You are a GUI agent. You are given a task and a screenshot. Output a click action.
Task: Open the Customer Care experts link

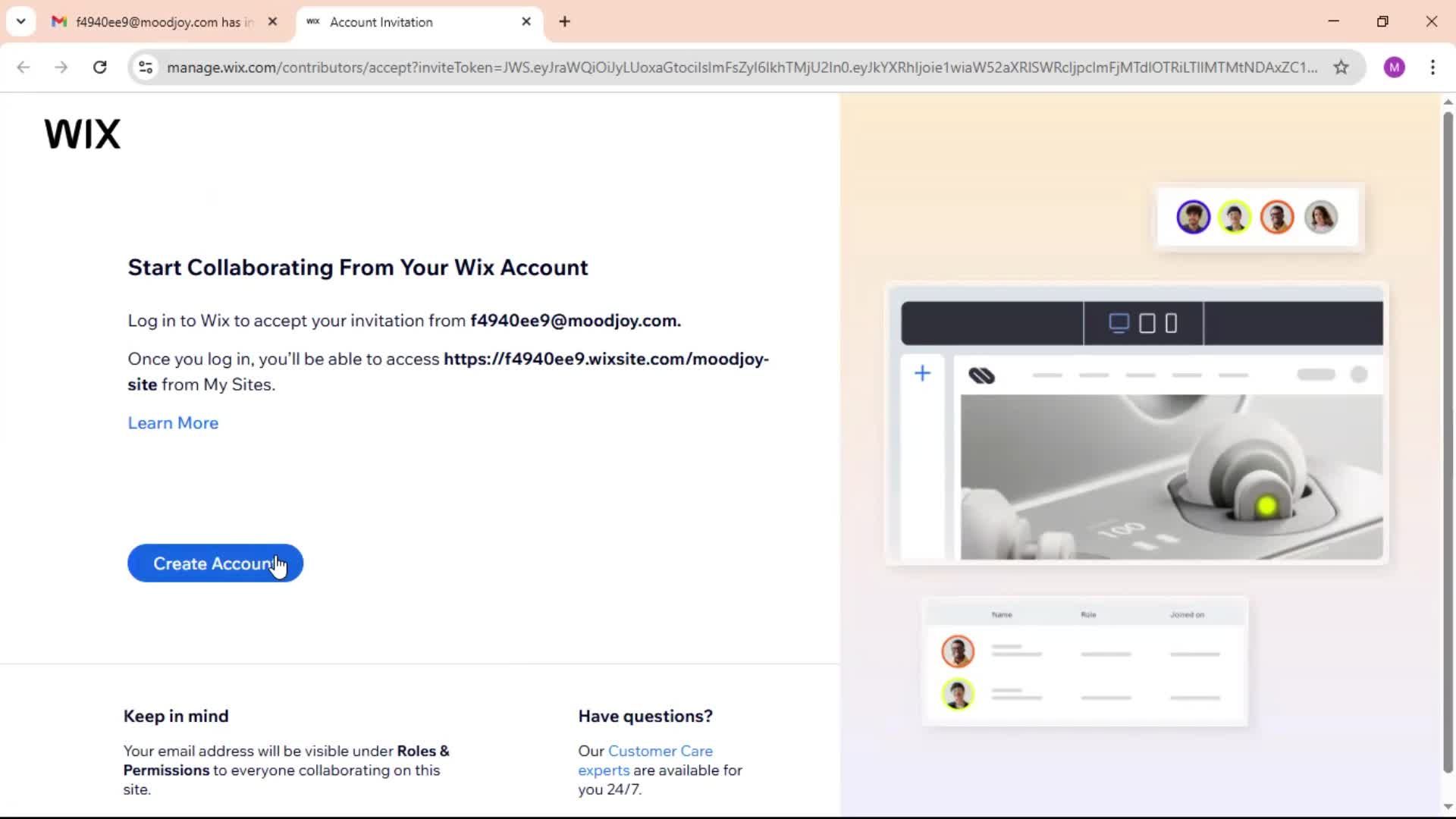[x=645, y=761]
